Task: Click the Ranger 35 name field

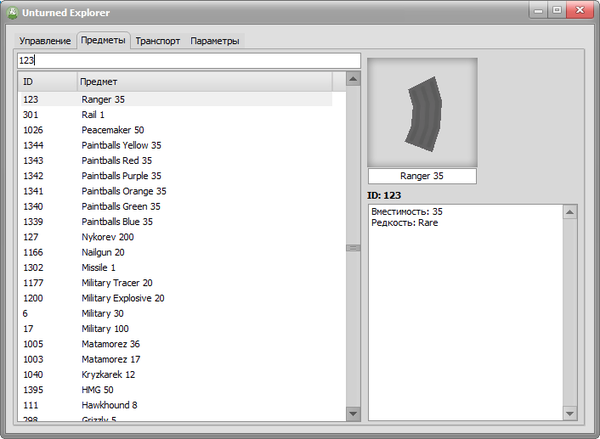Action: click(x=422, y=176)
